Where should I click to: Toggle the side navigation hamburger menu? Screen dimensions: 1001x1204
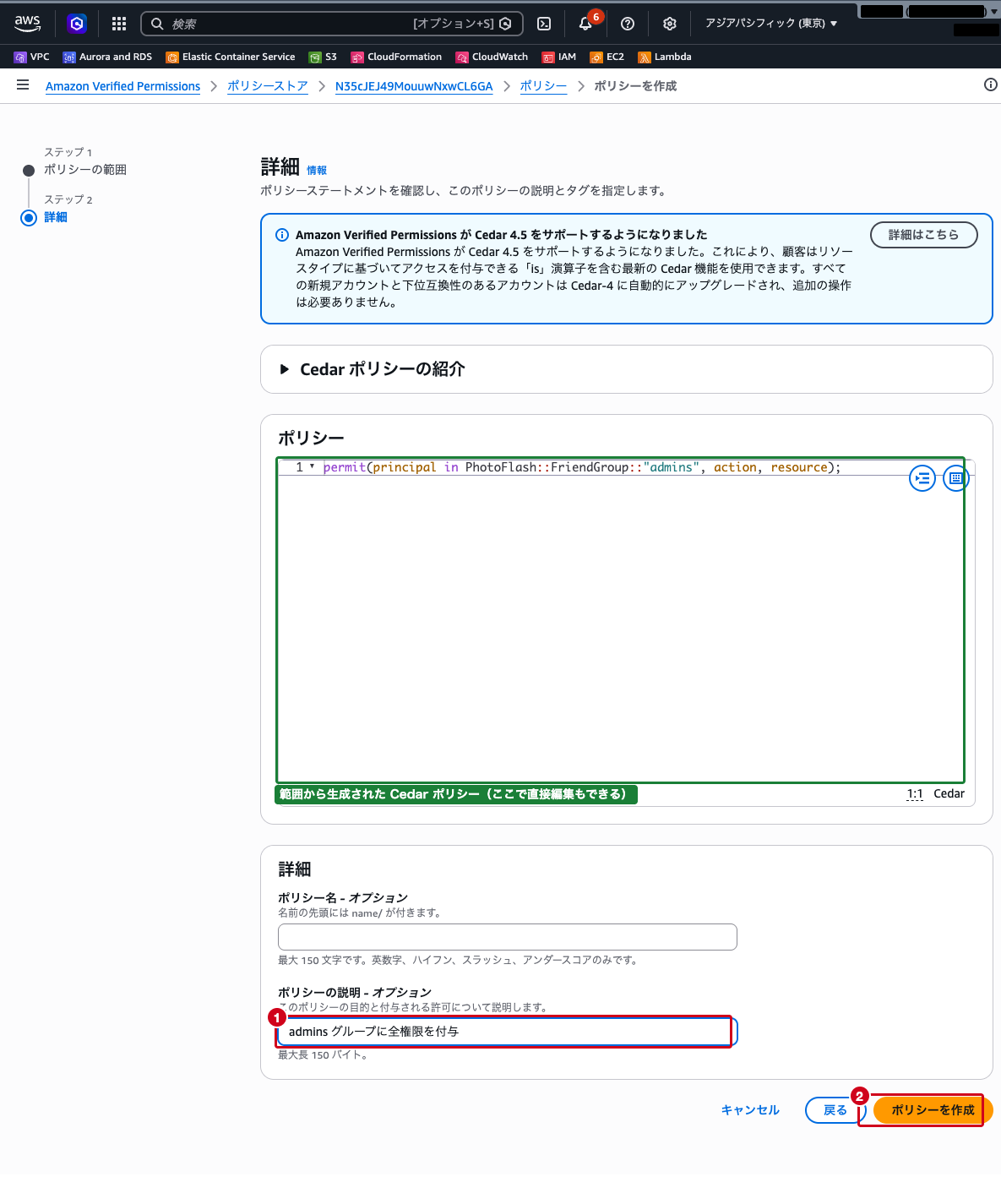pos(23,85)
